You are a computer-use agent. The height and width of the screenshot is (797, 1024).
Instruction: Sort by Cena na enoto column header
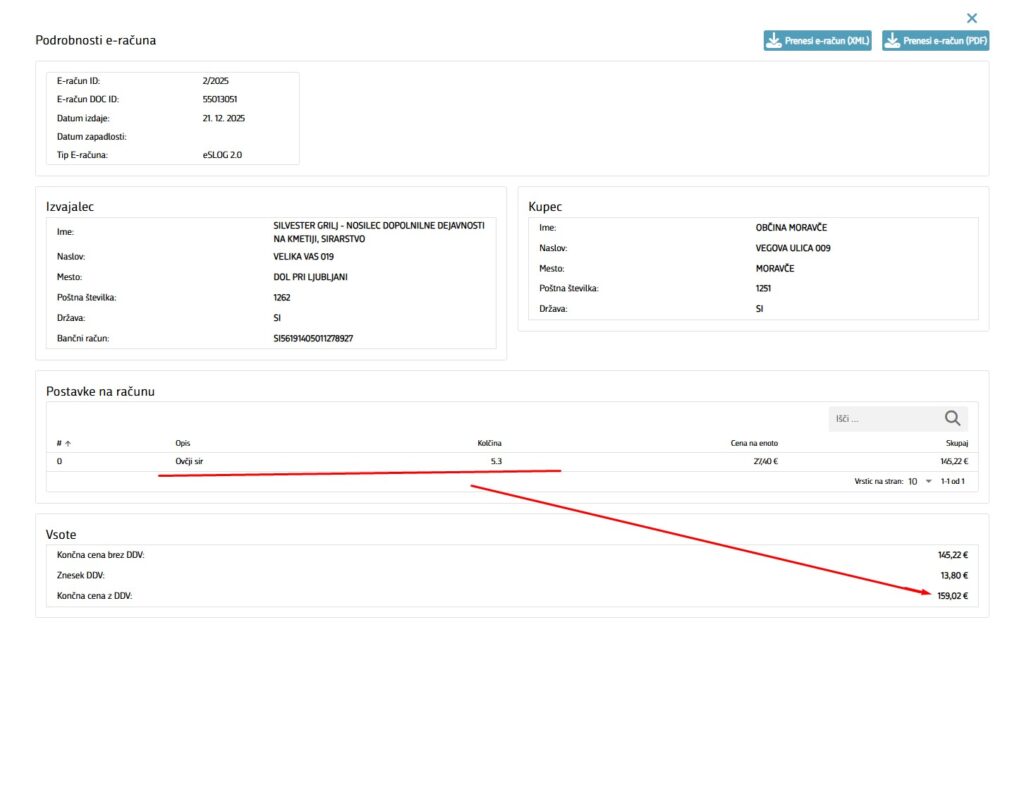pos(754,442)
